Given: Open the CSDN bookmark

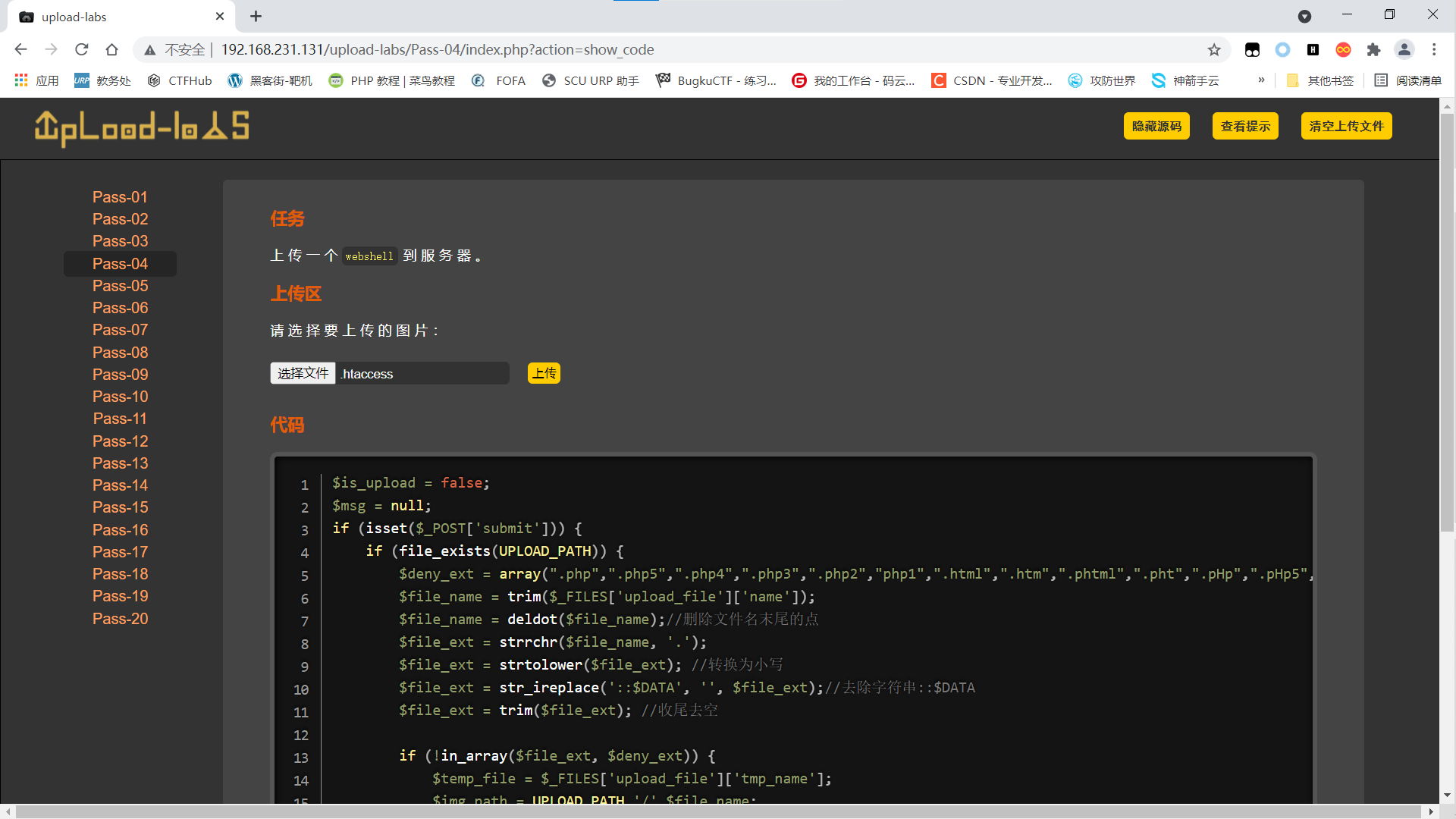Looking at the screenshot, I should click(x=992, y=80).
